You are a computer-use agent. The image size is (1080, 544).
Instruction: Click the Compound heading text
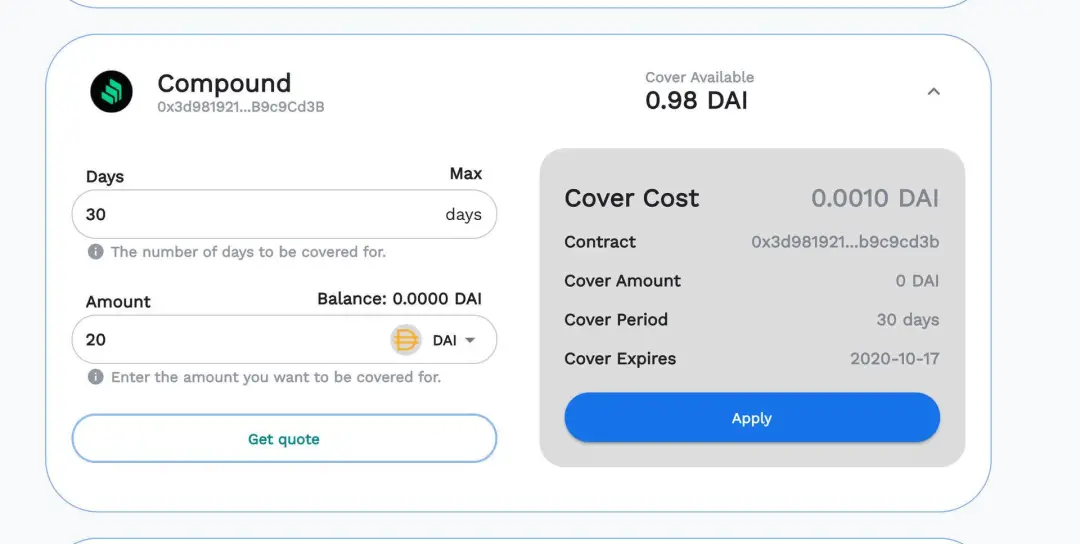pyautogui.click(x=224, y=83)
